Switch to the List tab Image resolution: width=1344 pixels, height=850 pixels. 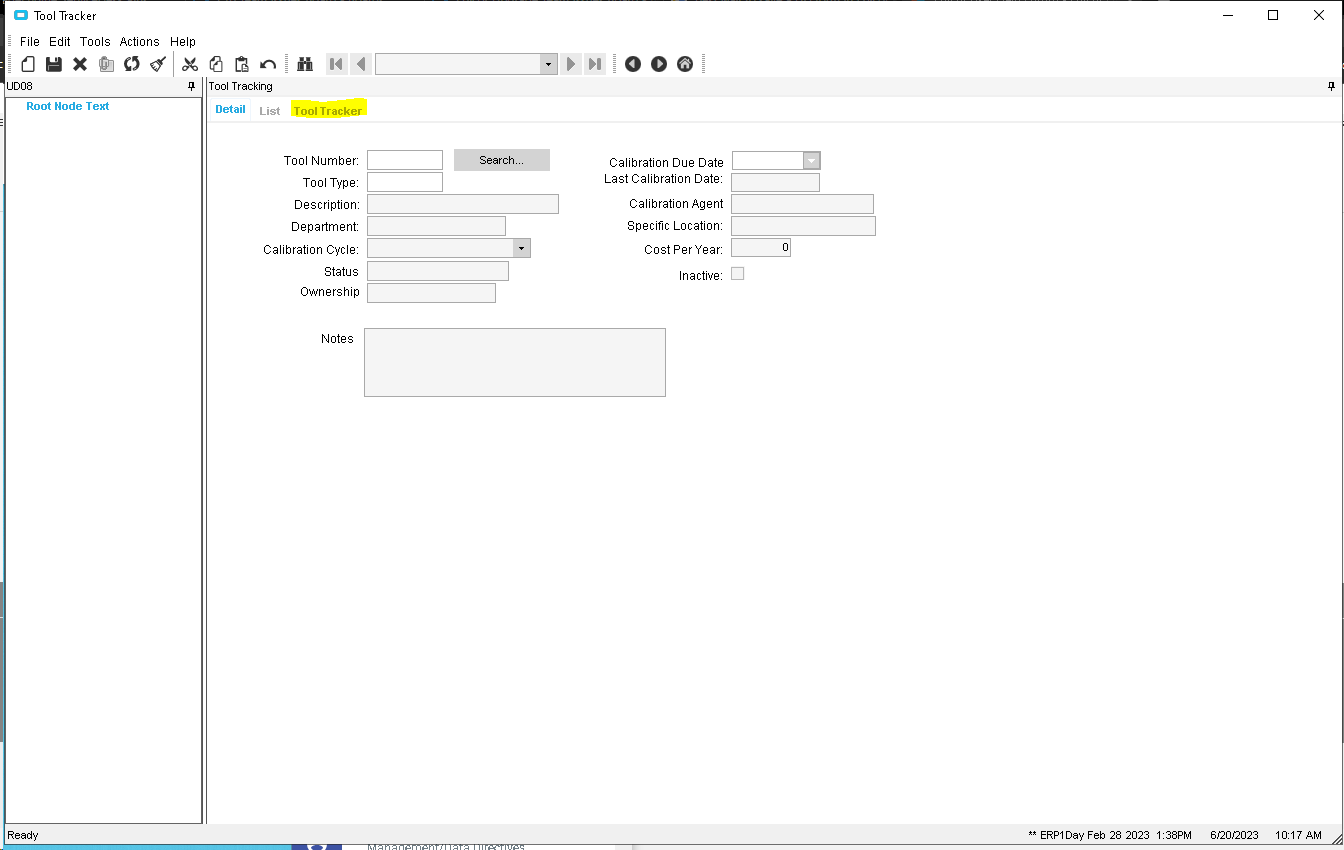(x=270, y=111)
